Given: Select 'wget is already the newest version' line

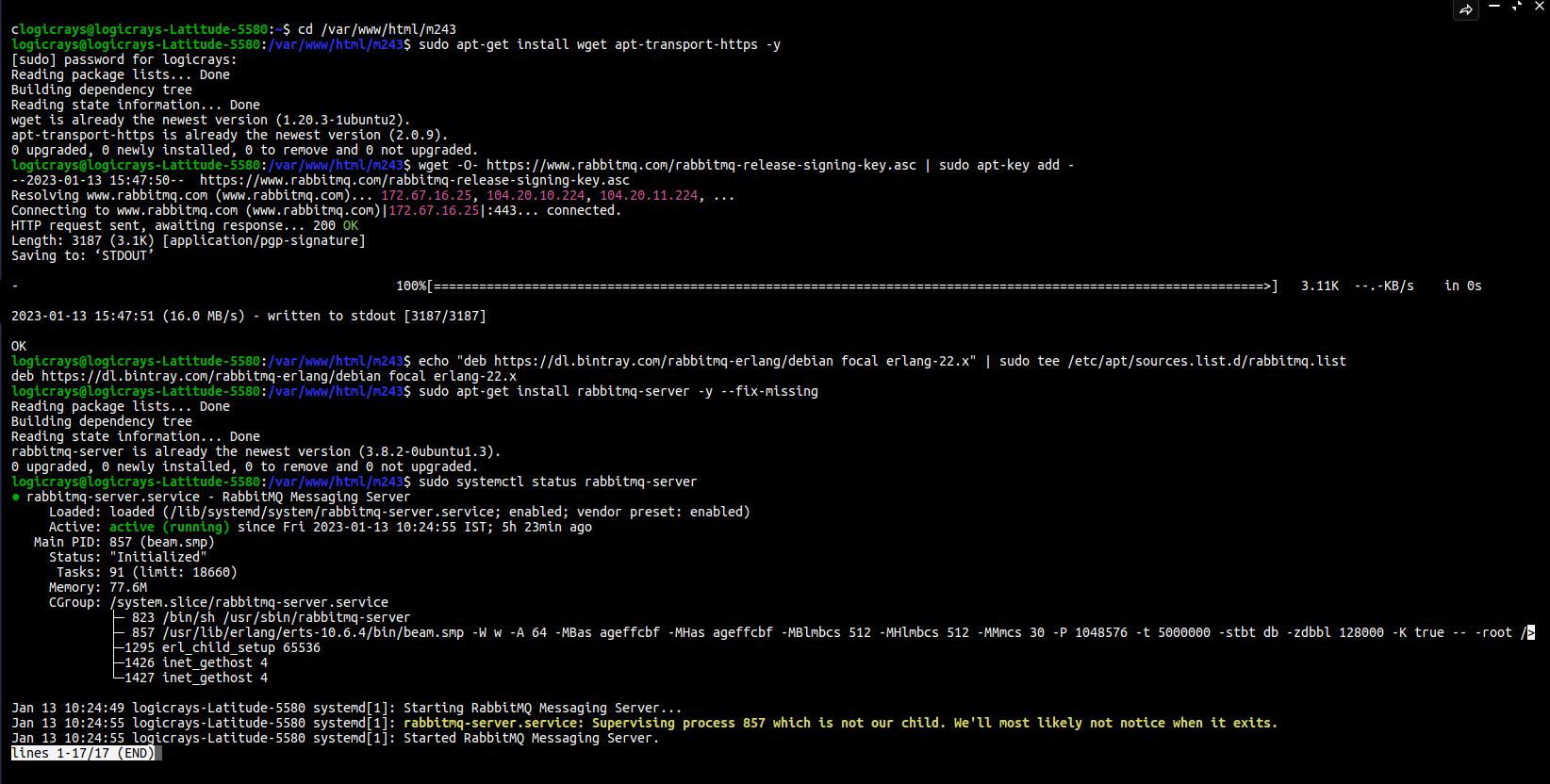Looking at the screenshot, I should coord(211,120).
